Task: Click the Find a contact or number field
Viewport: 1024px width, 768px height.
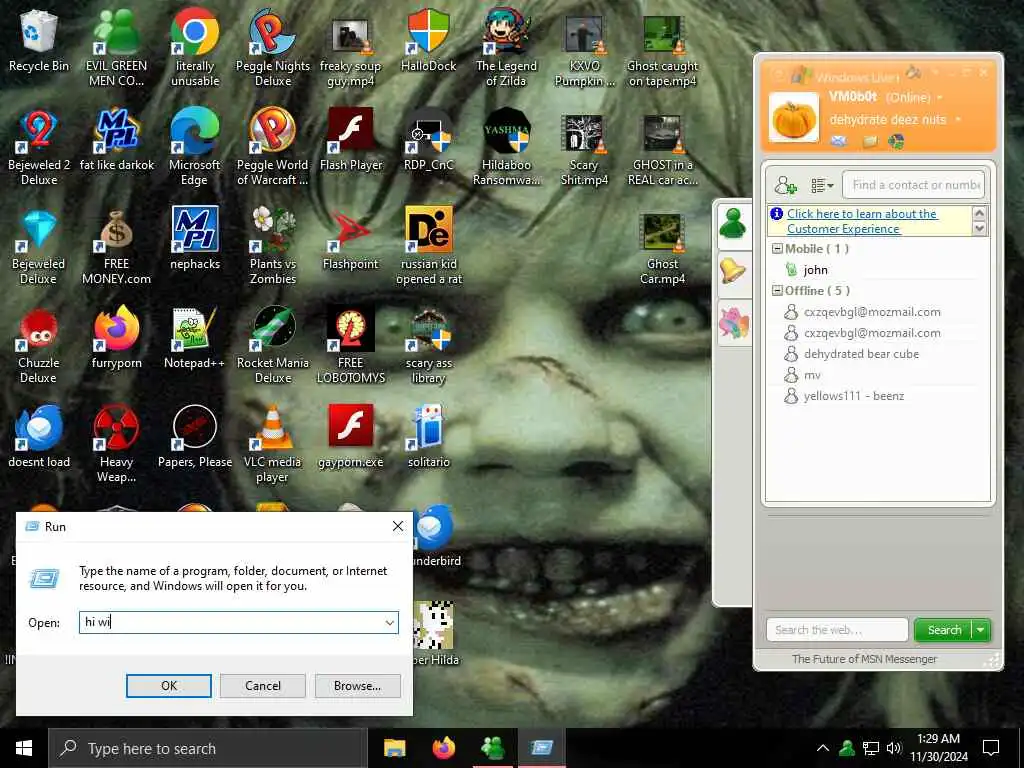Action: point(913,185)
